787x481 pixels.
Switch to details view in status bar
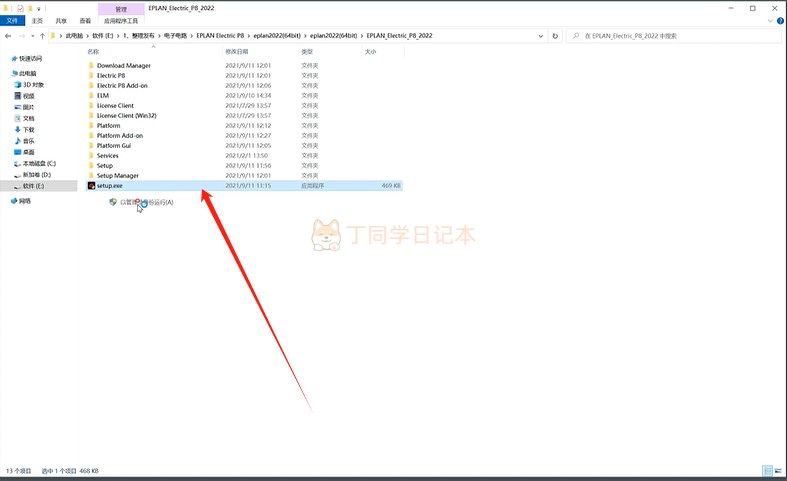coord(767,471)
